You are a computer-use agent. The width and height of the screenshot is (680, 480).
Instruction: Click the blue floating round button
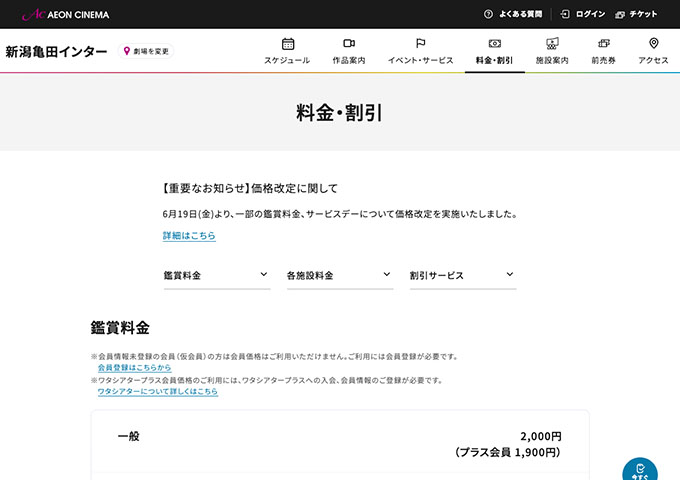tap(640, 469)
